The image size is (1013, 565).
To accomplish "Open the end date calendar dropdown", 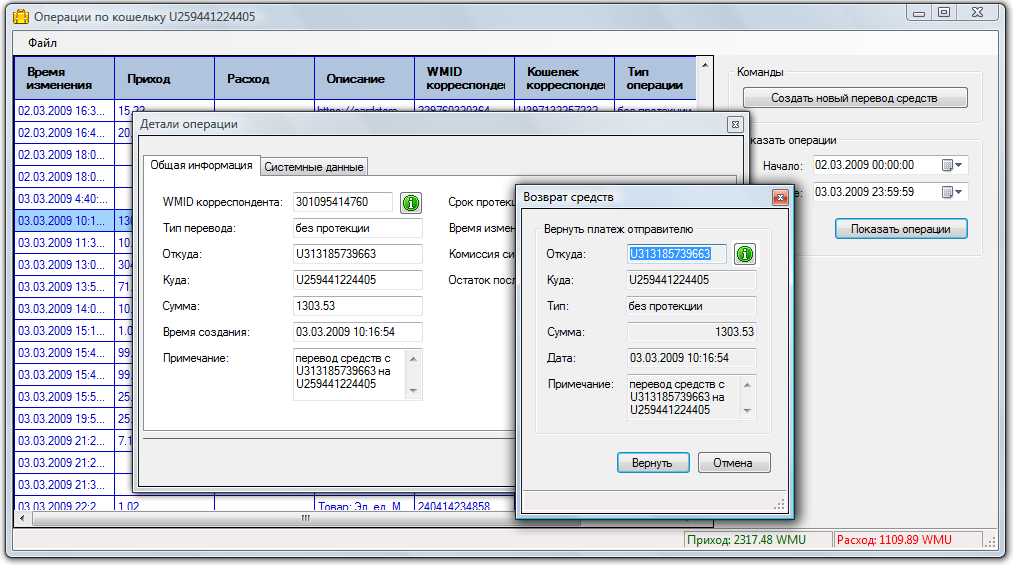I will pyautogui.click(x=951, y=192).
